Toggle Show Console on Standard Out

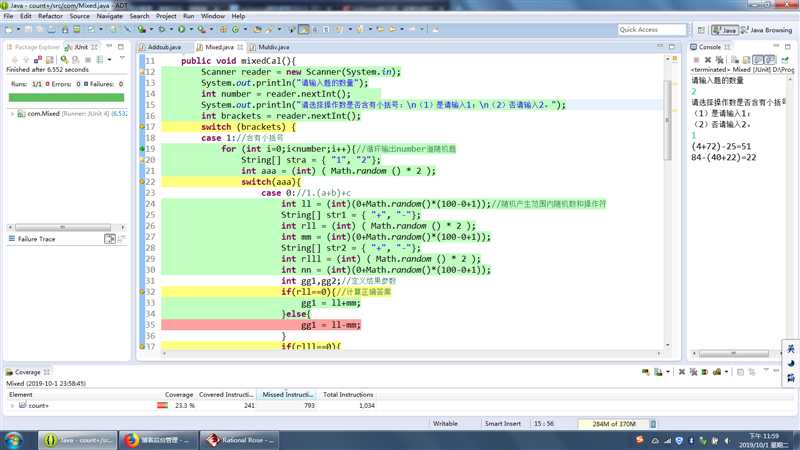[x=758, y=60]
